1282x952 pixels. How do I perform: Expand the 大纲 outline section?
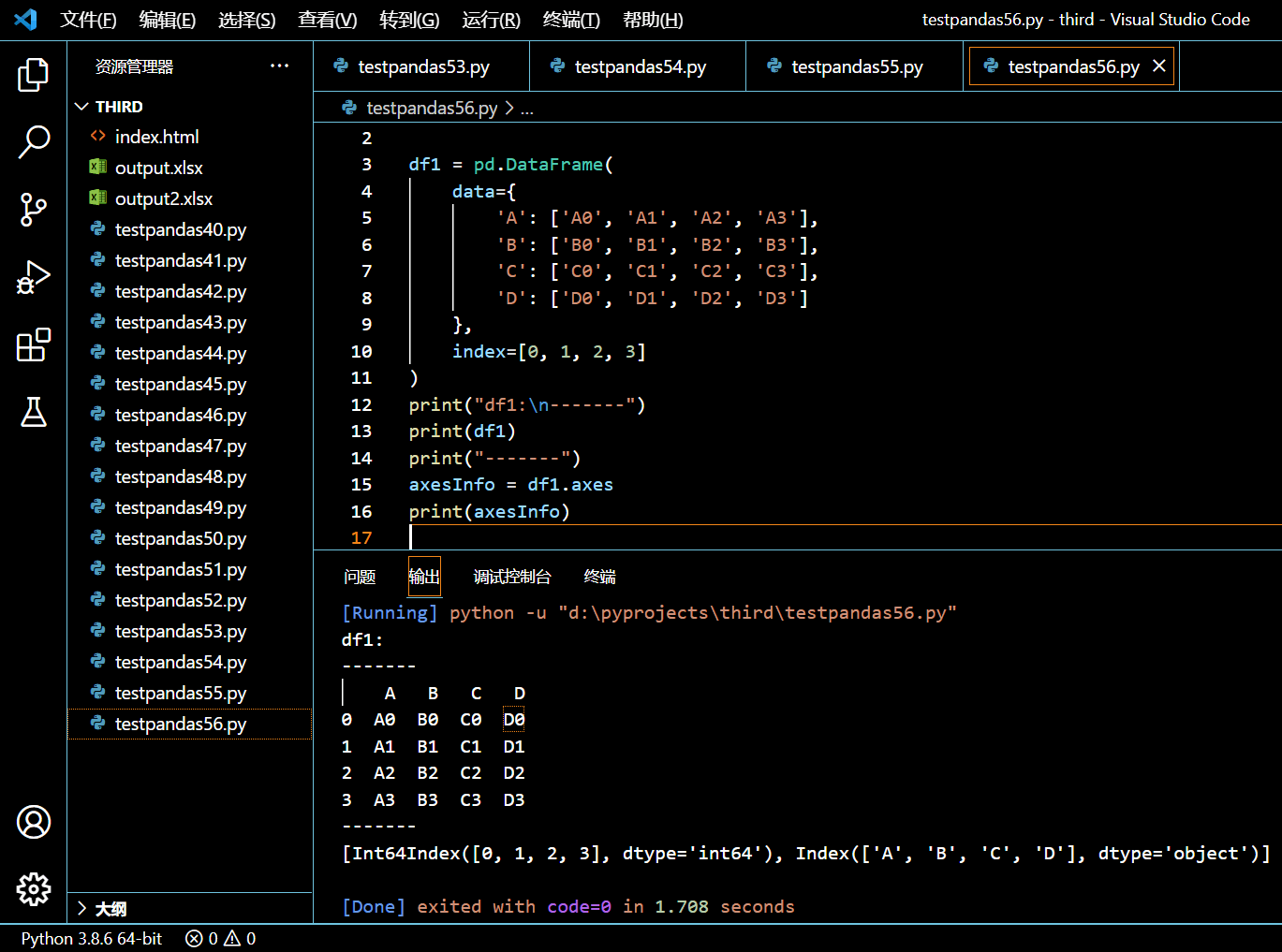[x=81, y=908]
